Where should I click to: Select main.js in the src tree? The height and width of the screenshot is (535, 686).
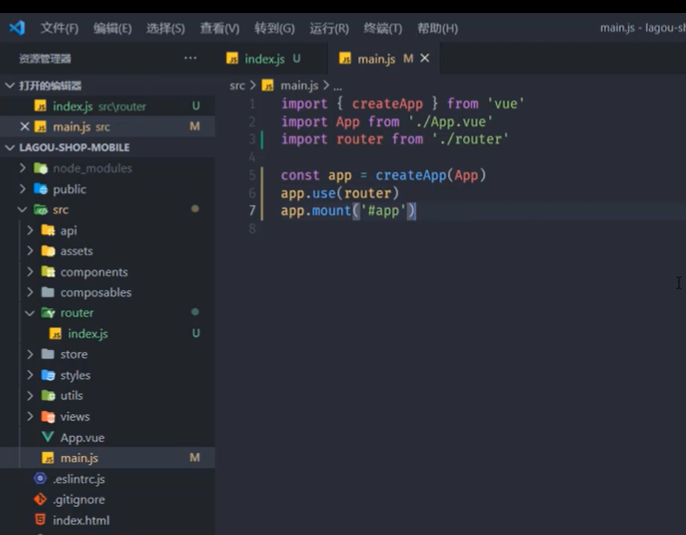pyautogui.click(x=107, y=458)
